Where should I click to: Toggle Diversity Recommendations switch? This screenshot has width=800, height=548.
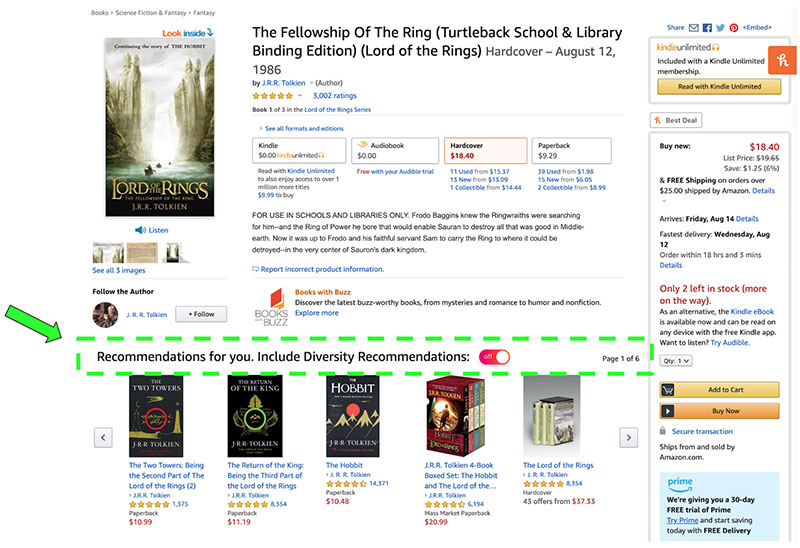493,357
